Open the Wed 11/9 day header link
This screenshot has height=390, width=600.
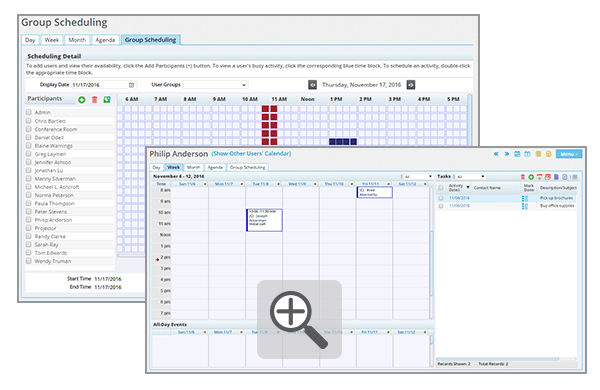click(x=297, y=184)
